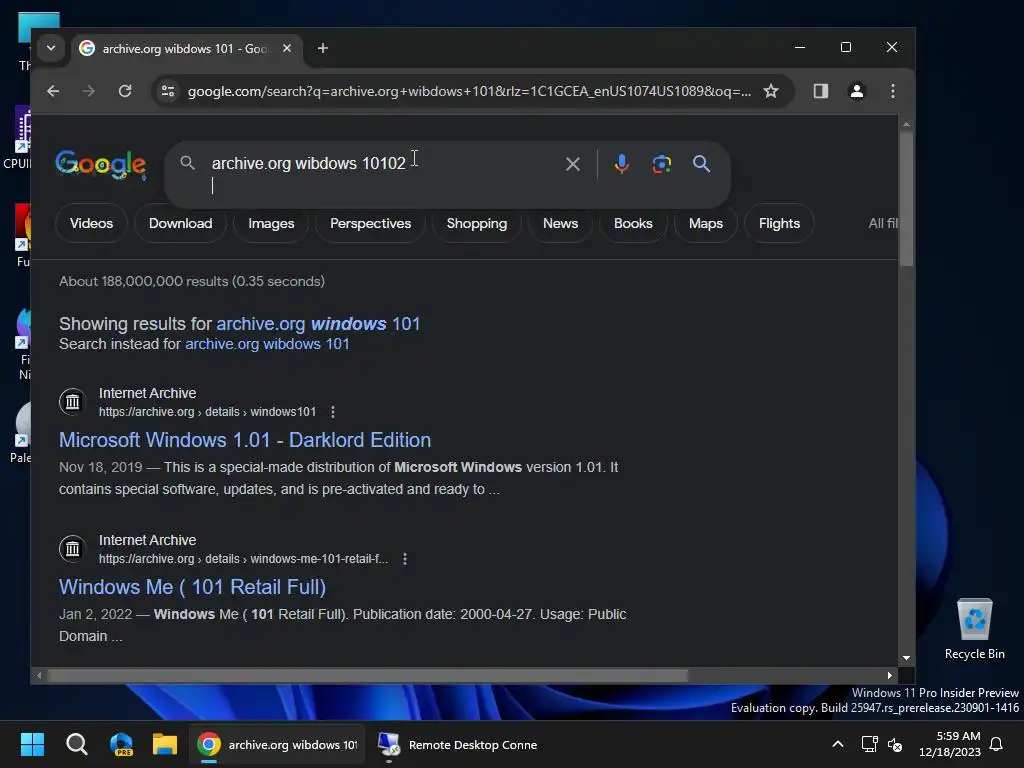The image size is (1024, 768).
Task: Filter results by Download
Action: [x=180, y=223]
